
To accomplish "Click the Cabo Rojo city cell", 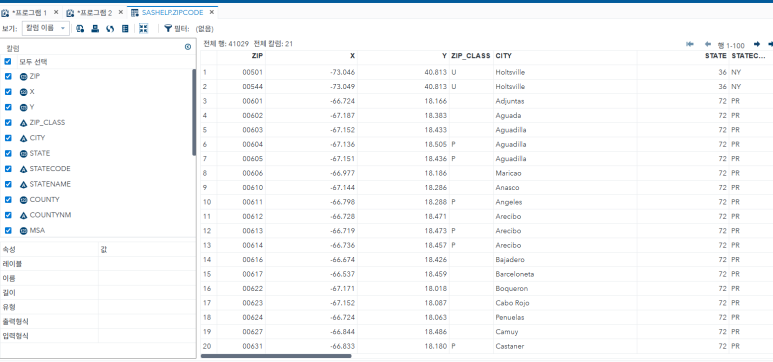I will point(565,303).
